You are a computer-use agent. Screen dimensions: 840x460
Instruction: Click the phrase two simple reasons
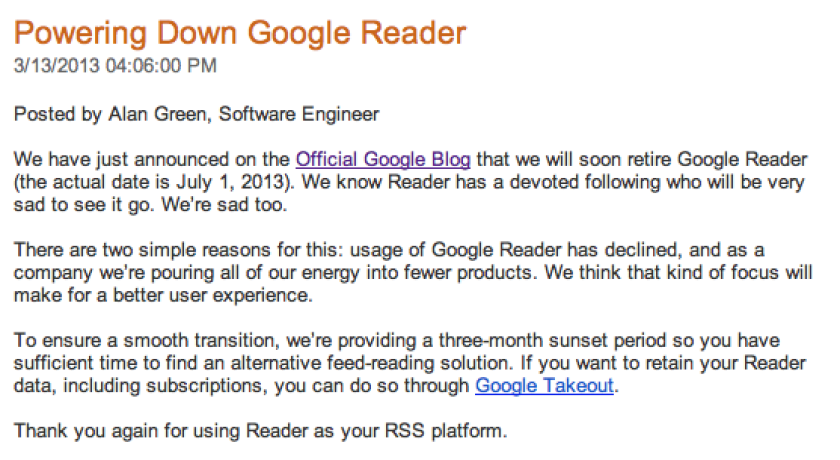[x=187, y=250]
